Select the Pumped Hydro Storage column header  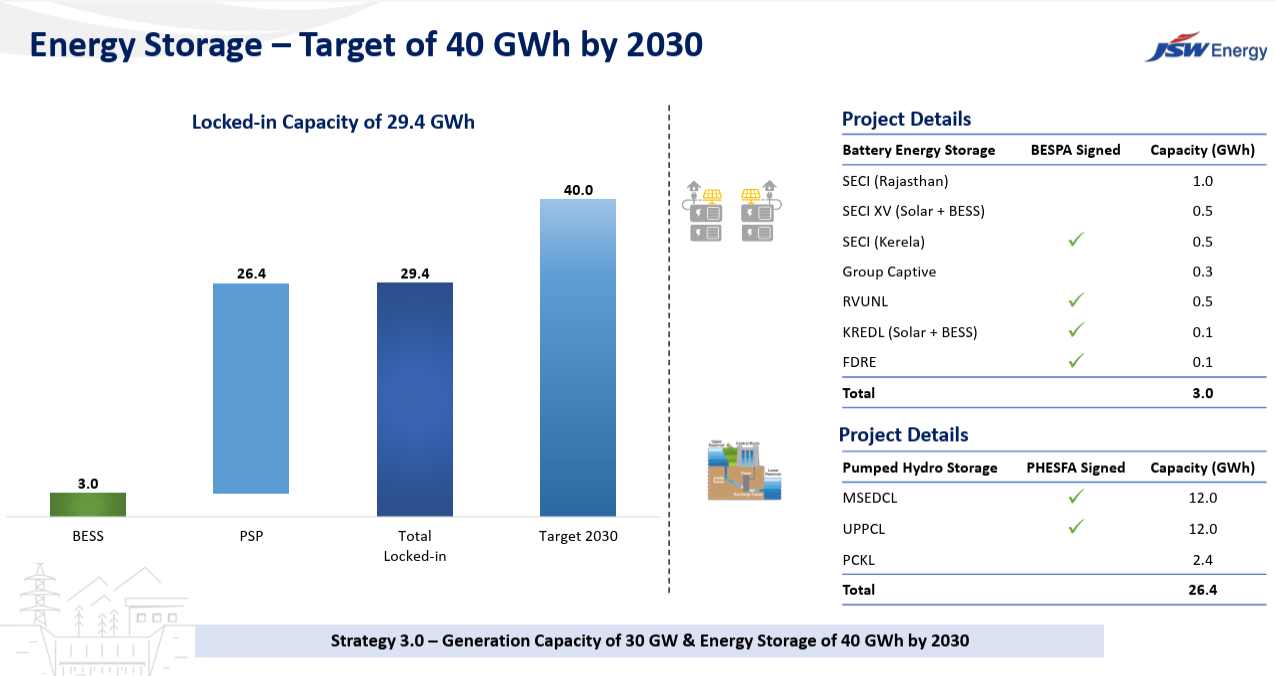pyautogui.click(x=920, y=467)
